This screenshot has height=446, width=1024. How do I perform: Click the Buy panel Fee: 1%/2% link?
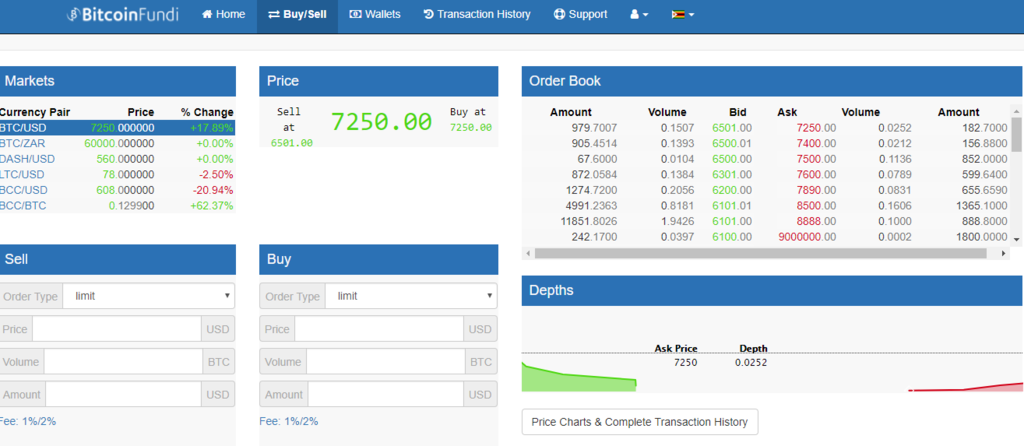click(x=289, y=422)
